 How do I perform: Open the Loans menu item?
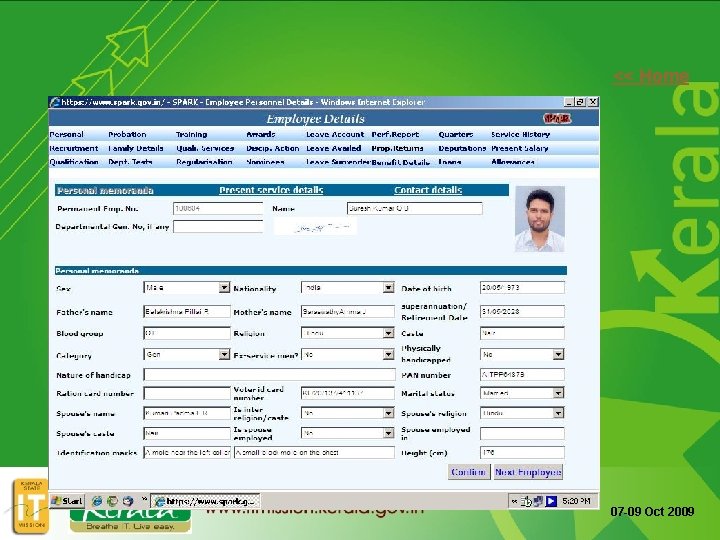point(450,162)
